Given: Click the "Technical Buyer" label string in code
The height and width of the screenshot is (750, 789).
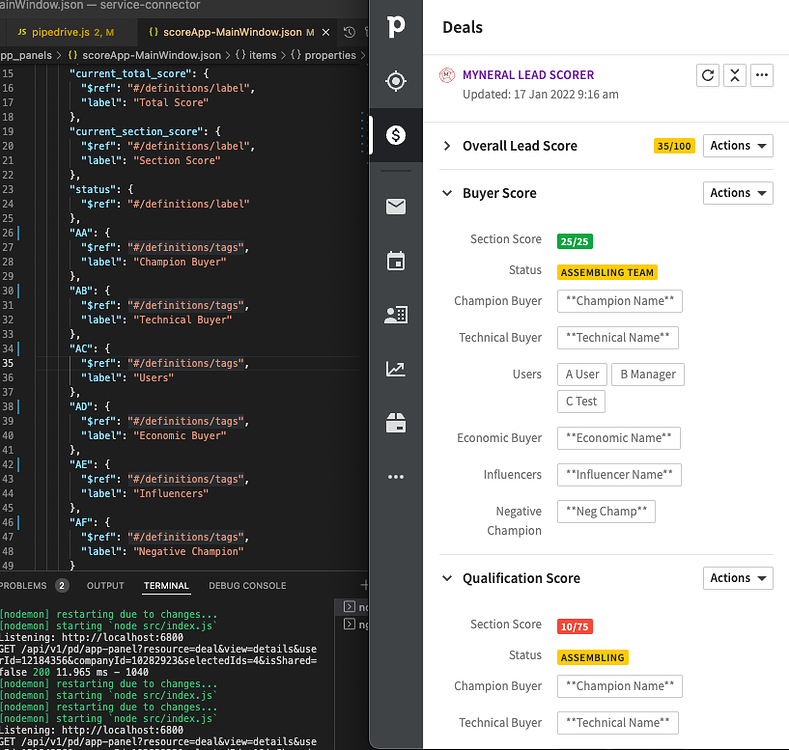Looking at the screenshot, I should (183, 320).
